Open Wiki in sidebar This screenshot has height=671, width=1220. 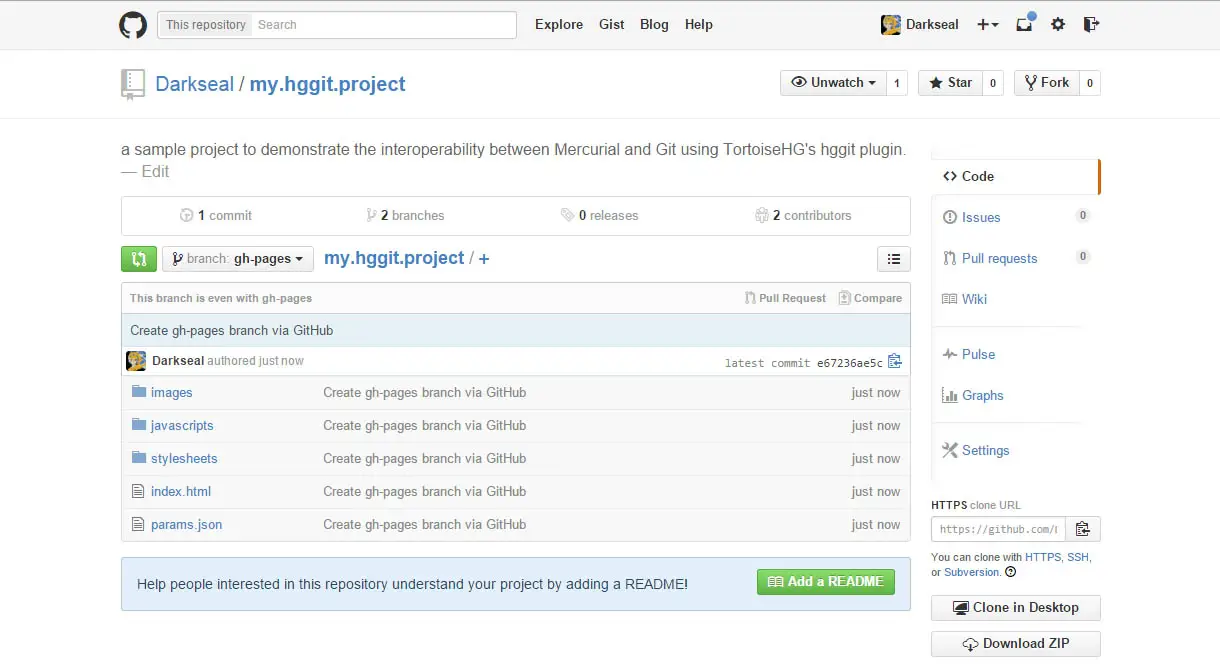974,299
